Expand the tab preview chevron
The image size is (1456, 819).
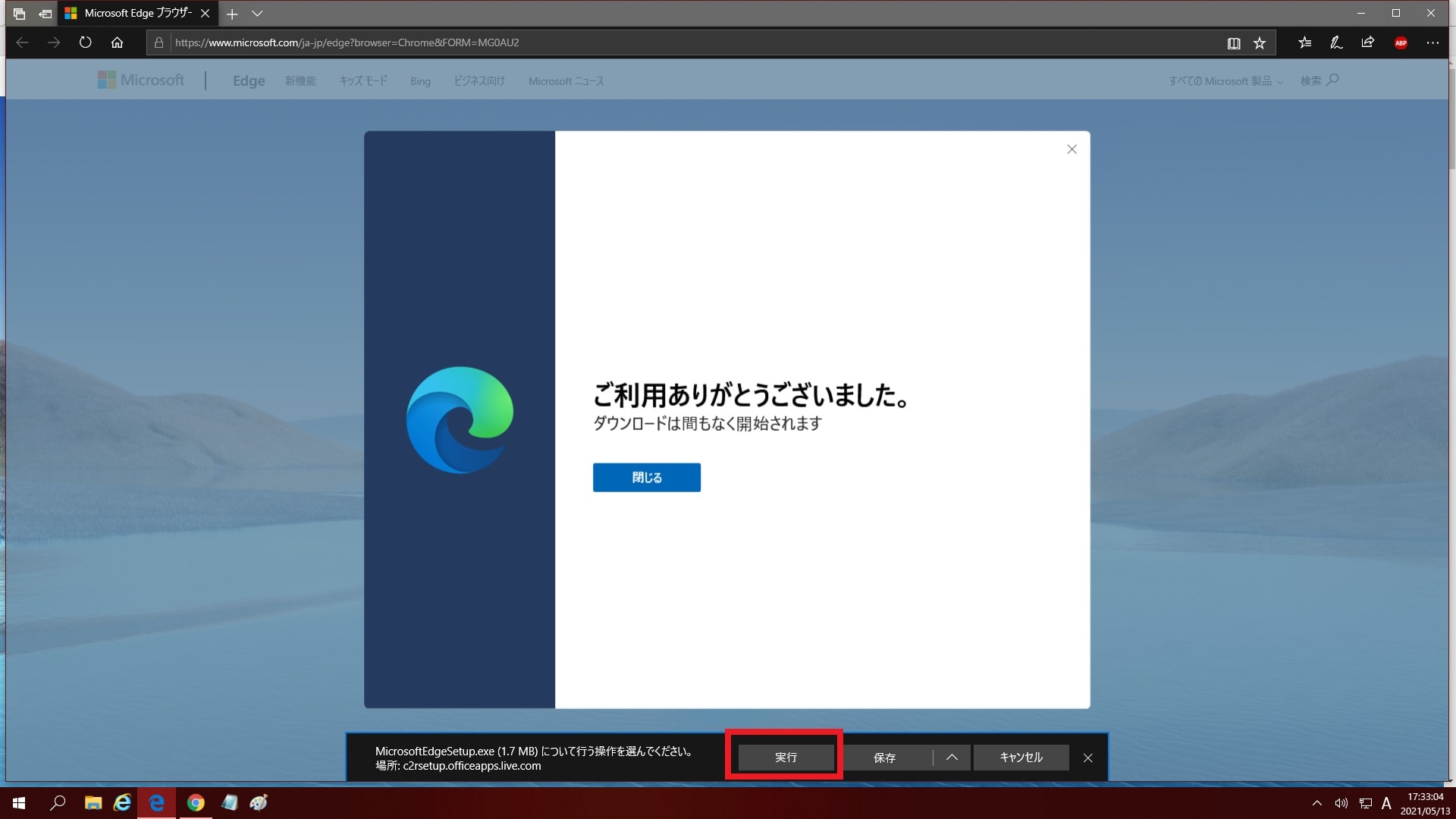(257, 14)
